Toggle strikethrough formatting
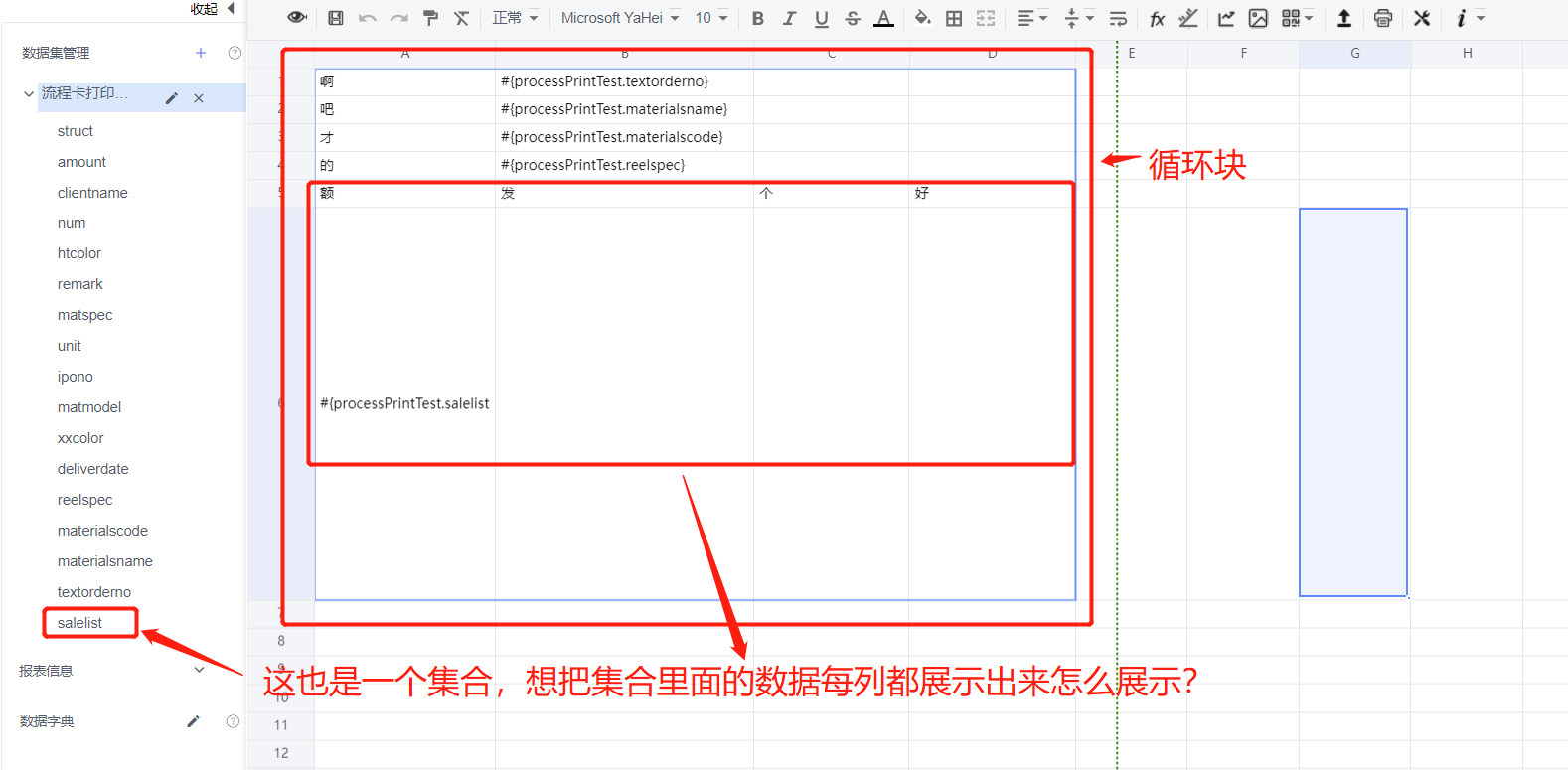This screenshot has height=770, width=1568. pyautogui.click(x=853, y=18)
